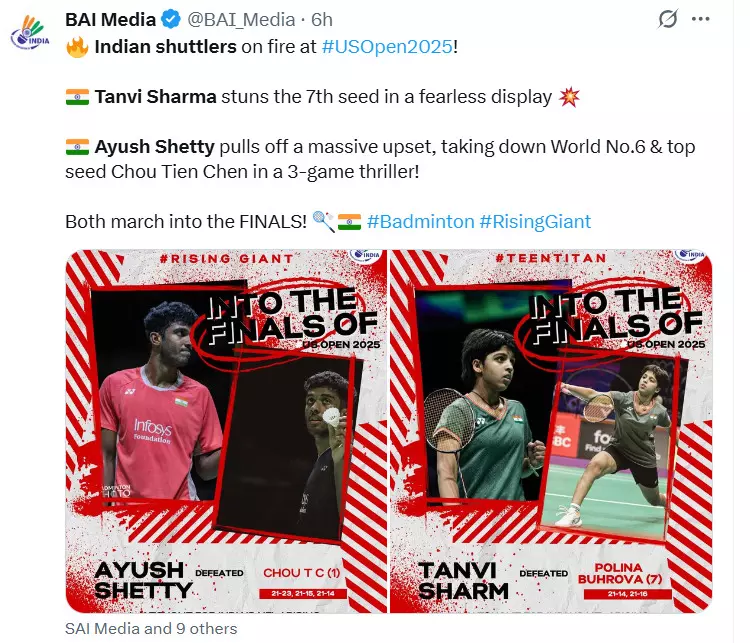Click the Grok explain-post icon

(x=668, y=19)
